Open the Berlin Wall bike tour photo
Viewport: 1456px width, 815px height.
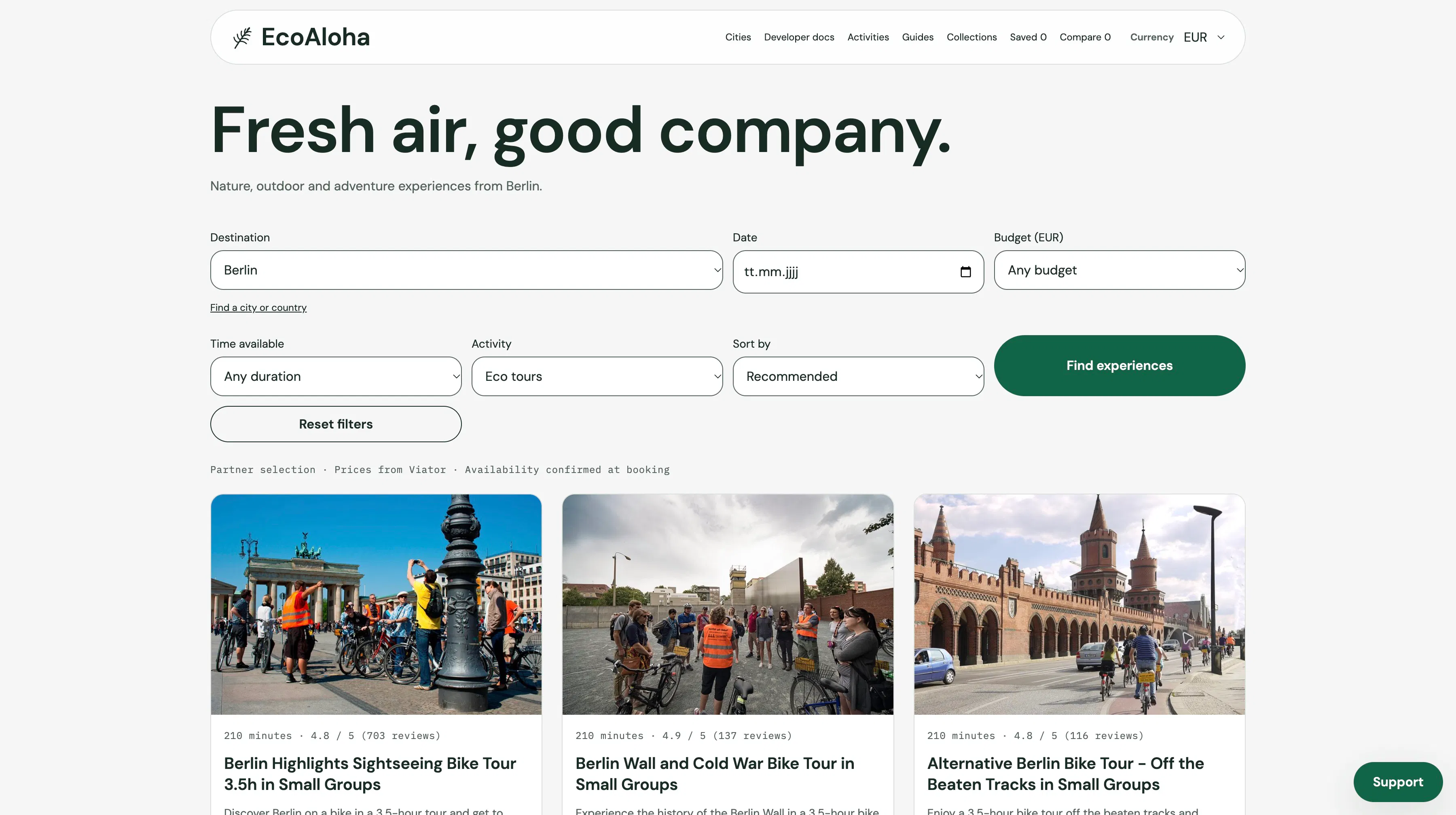[728, 604]
